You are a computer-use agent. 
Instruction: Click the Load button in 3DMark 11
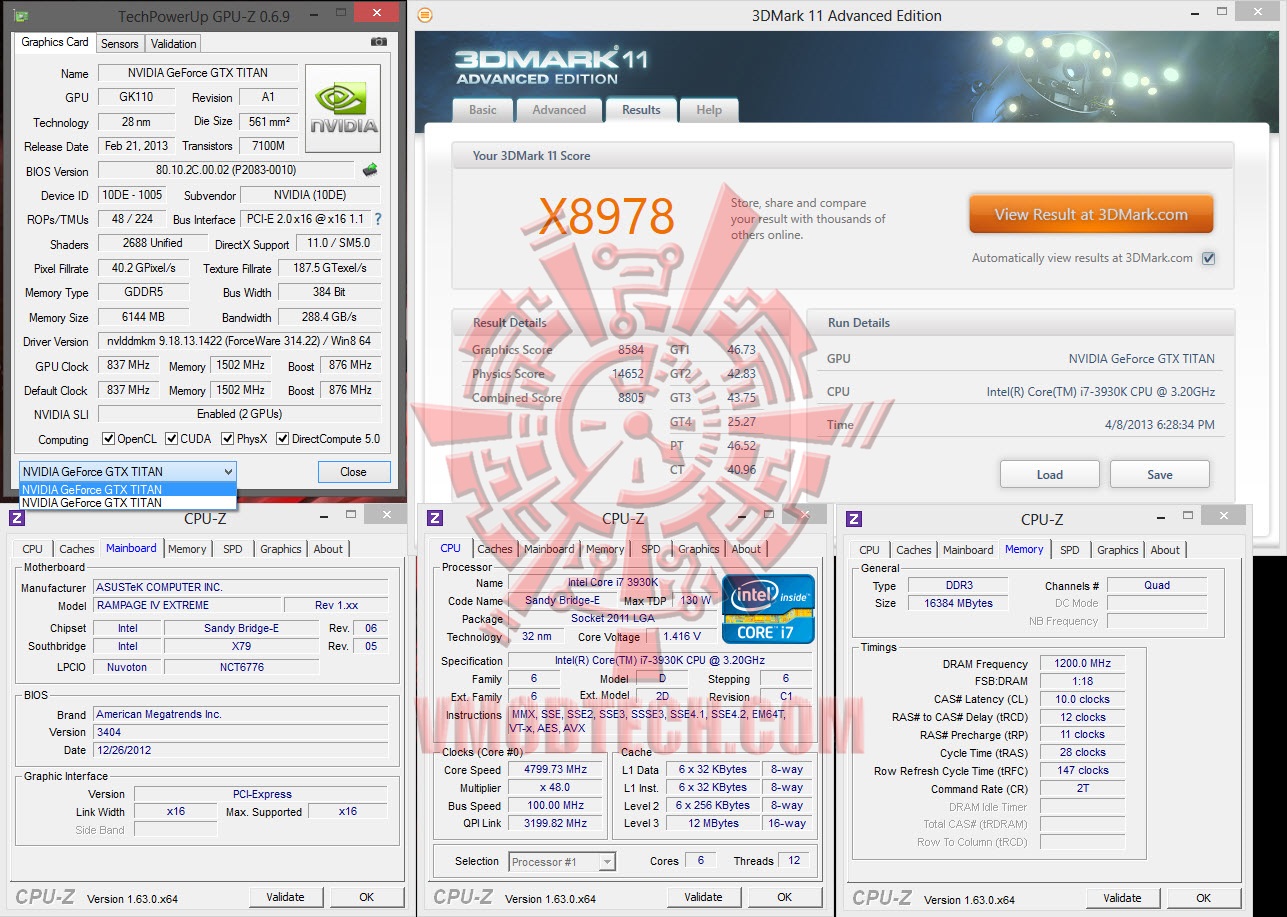click(1050, 474)
